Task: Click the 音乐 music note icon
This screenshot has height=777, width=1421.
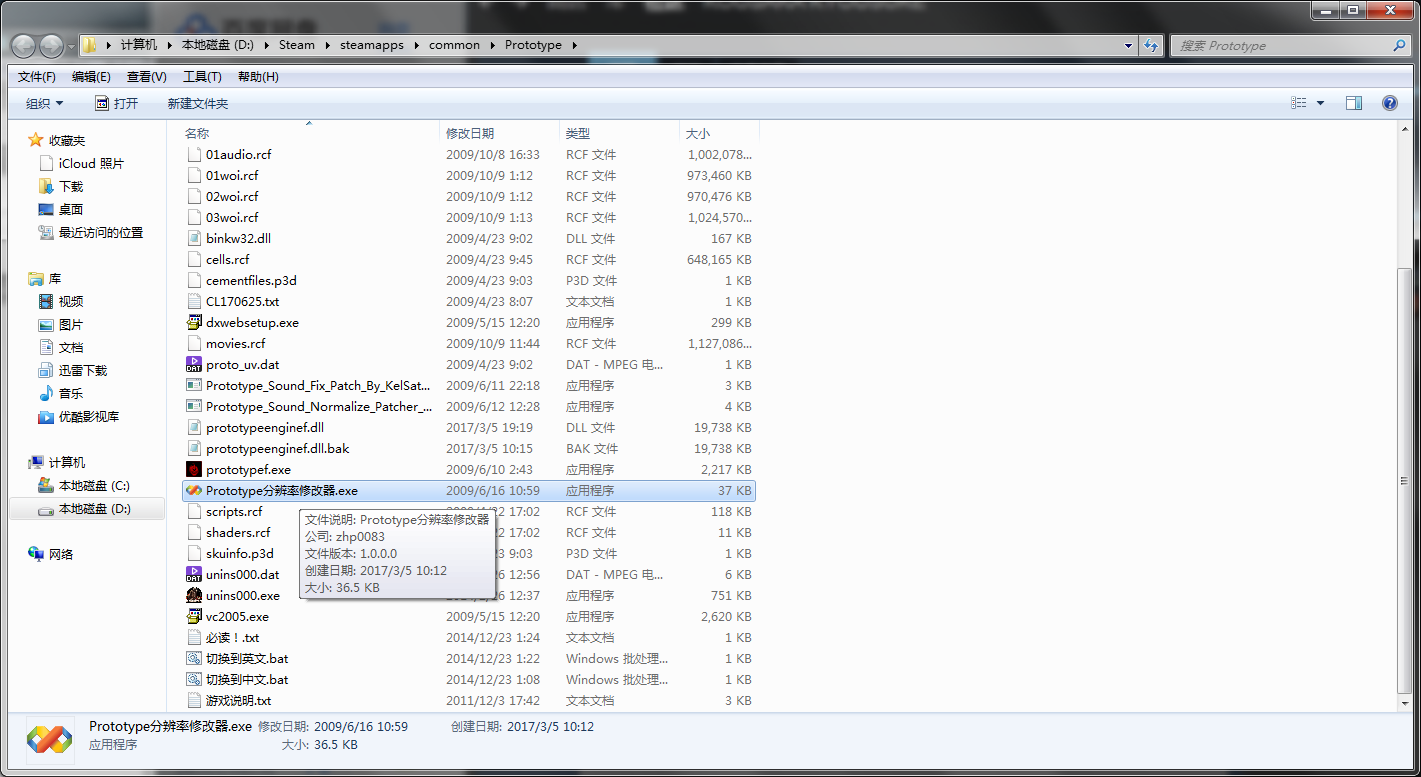Action: pos(46,394)
